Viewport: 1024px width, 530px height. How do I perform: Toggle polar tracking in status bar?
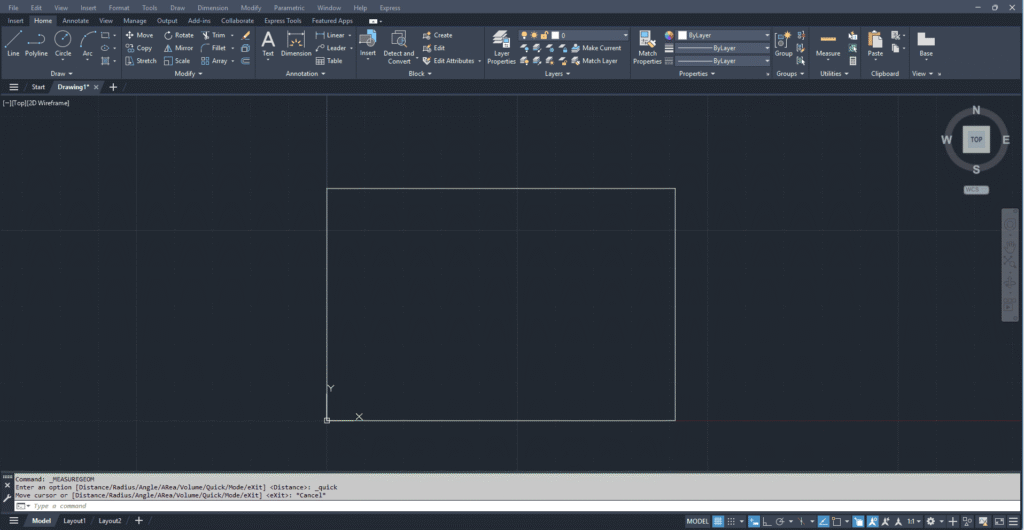click(780, 522)
